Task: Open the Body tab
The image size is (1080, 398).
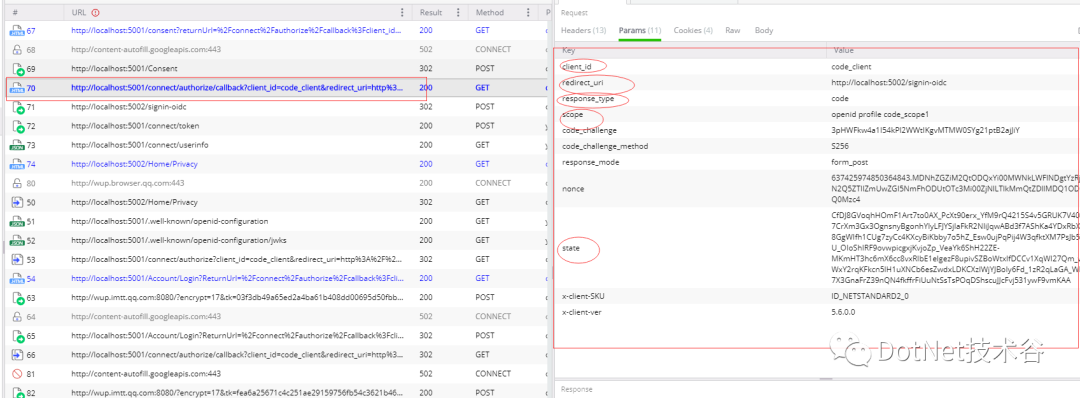Action: 764,30
